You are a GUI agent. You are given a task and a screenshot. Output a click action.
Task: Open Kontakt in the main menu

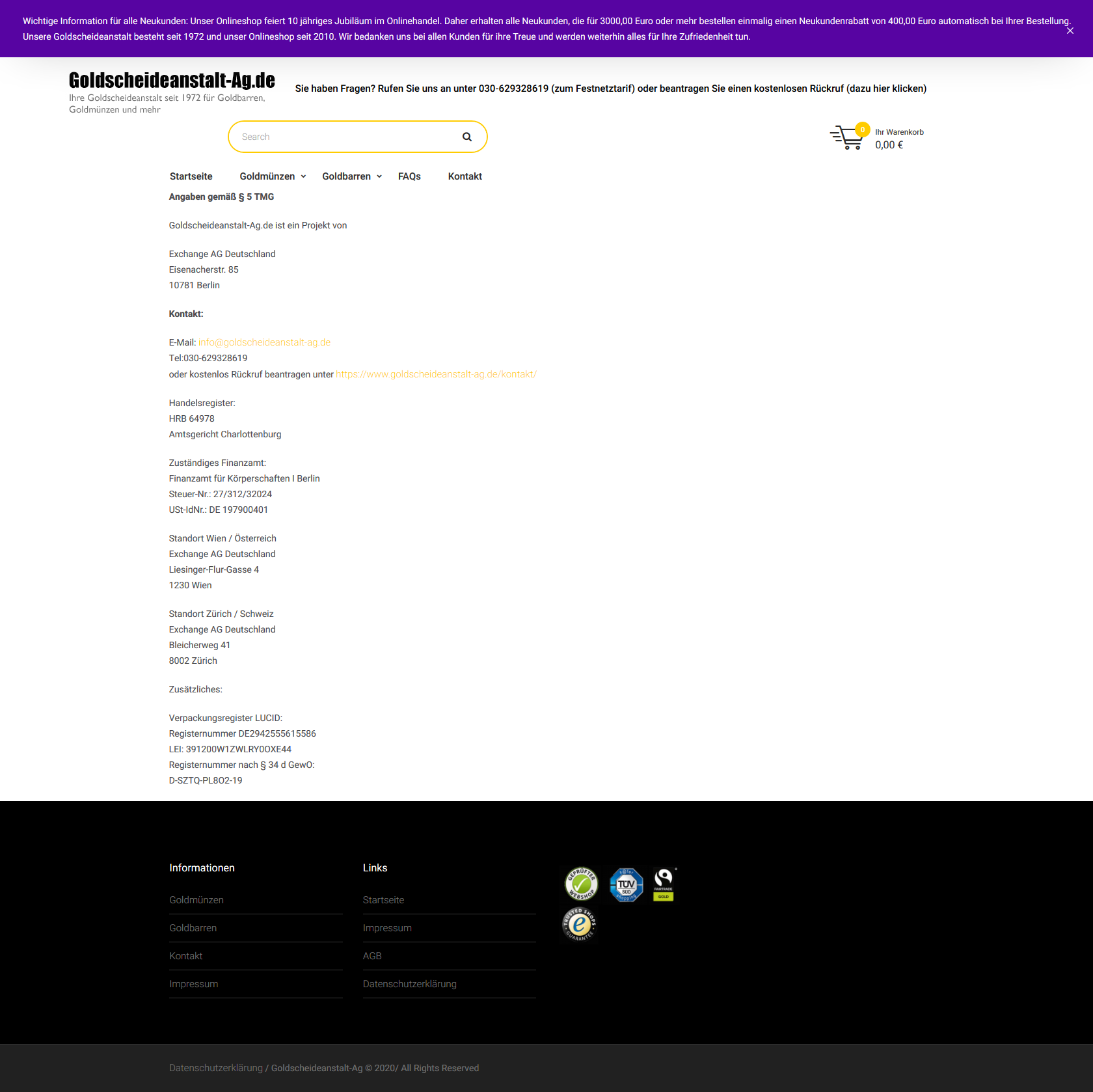(x=465, y=176)
